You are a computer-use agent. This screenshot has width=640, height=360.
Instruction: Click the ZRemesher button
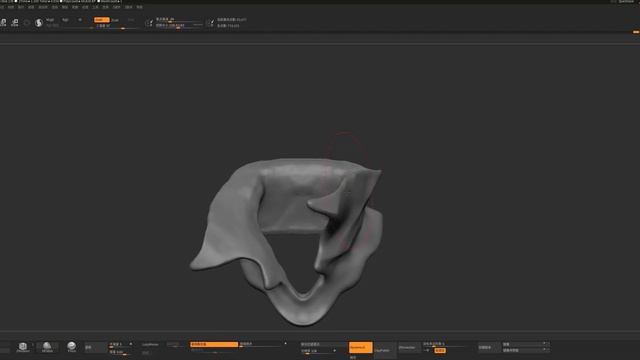pyautogui.click(x=409, y=347)
